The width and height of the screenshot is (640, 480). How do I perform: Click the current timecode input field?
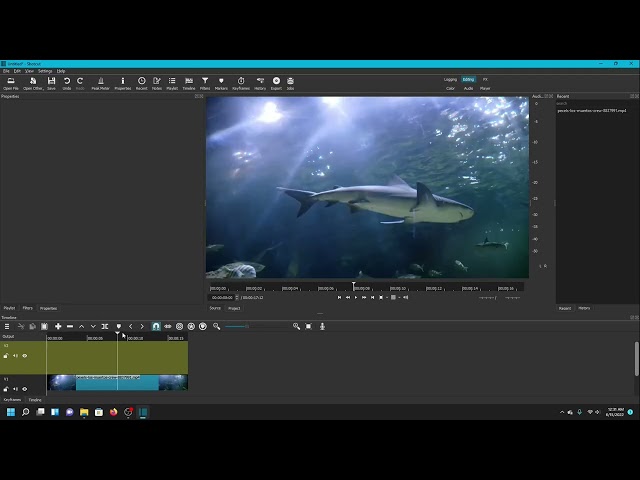click(222, 298)
